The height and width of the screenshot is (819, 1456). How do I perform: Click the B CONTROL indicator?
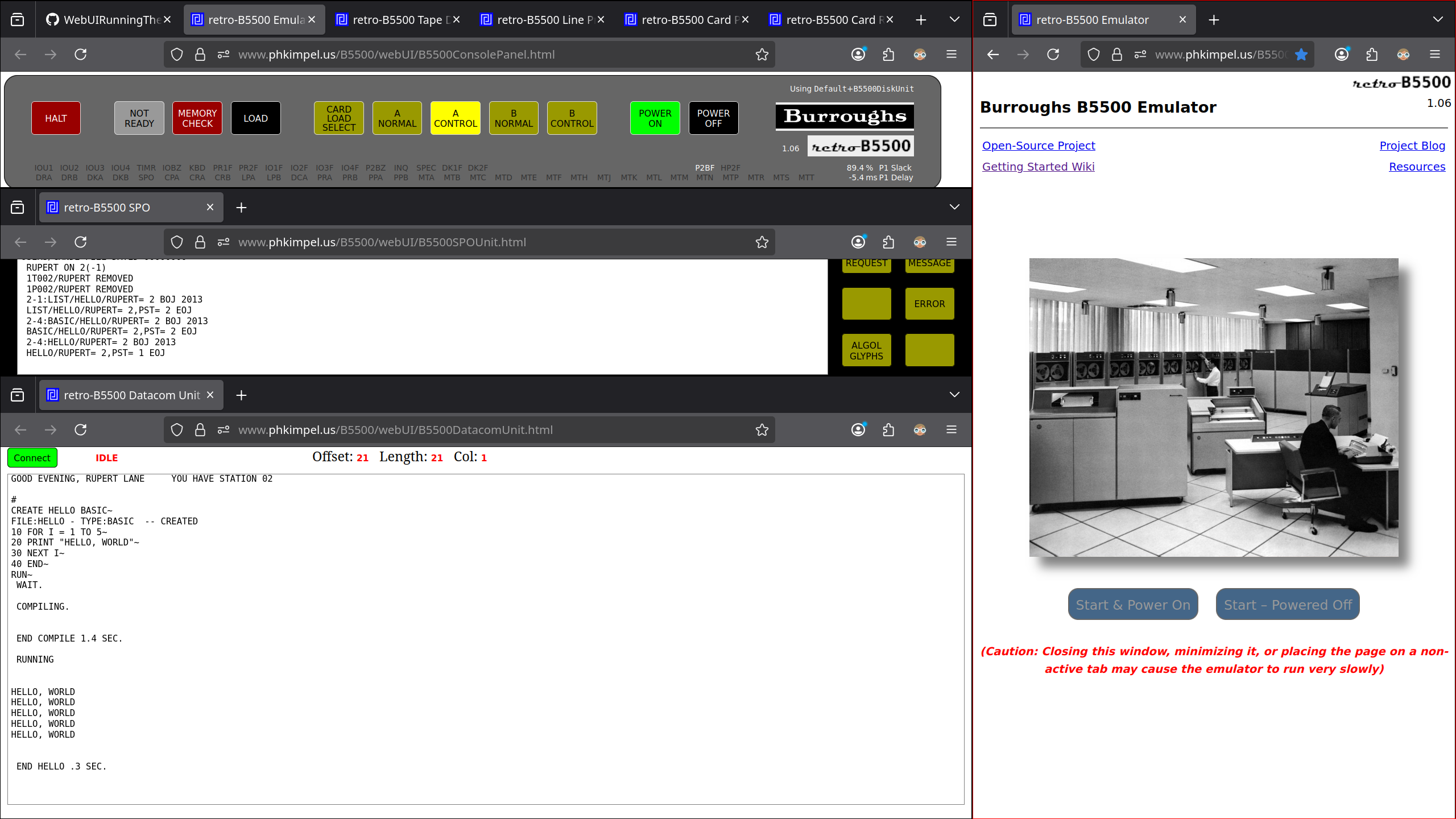572,118
